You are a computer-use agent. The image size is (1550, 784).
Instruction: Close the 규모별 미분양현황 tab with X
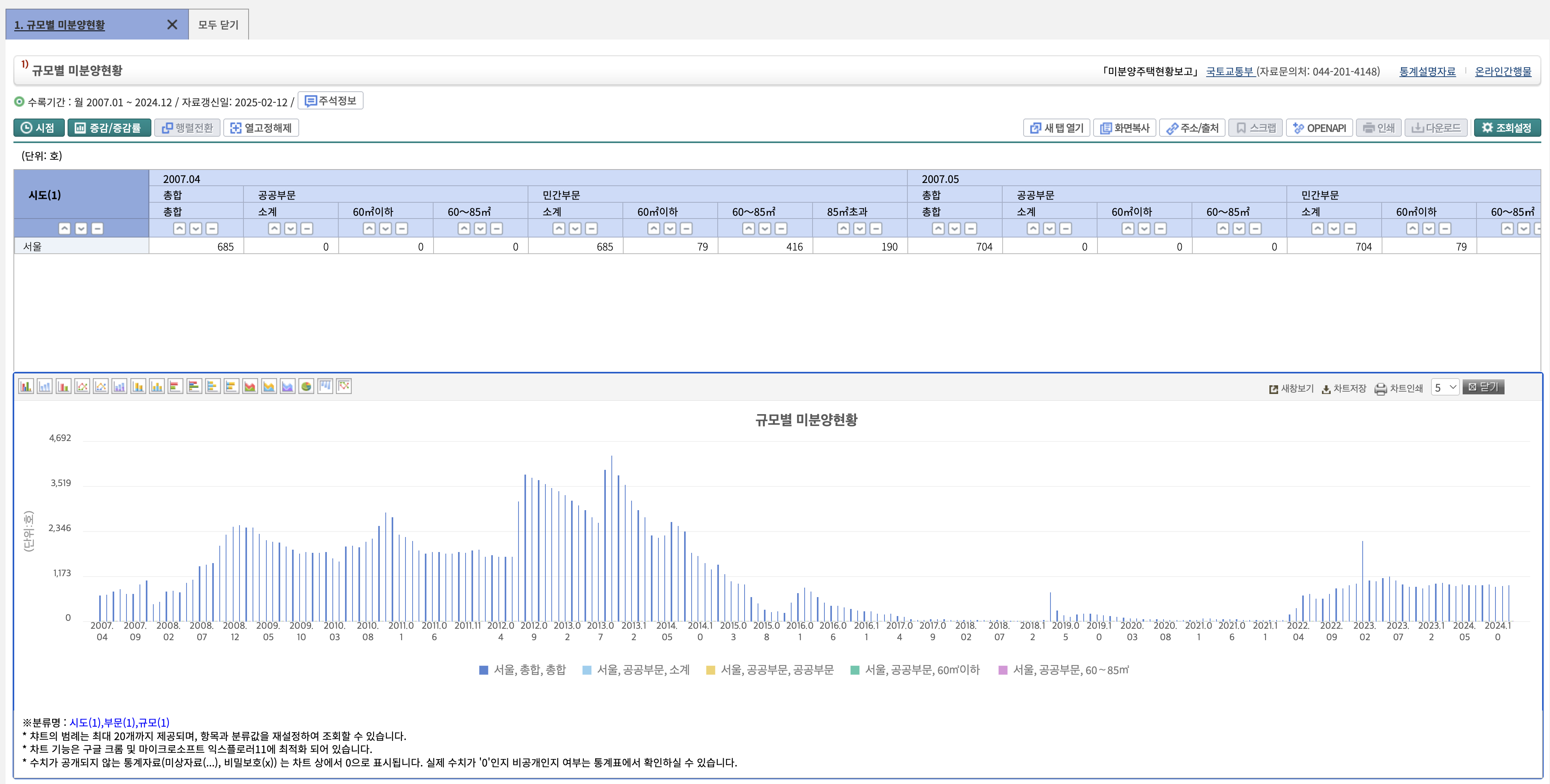pos(172,24)
